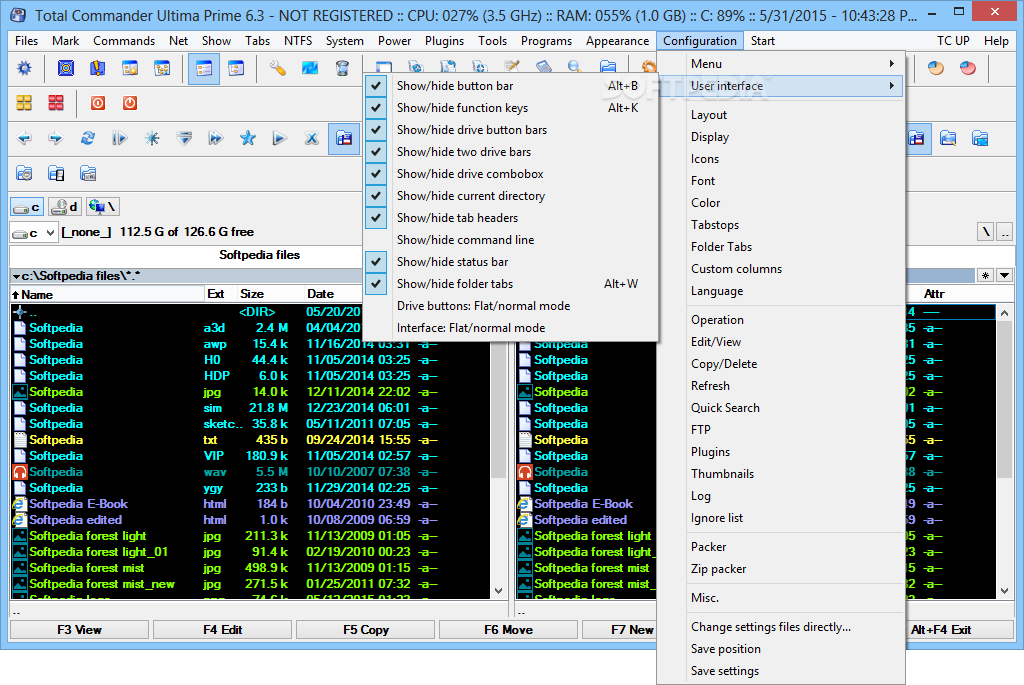Click the orange wrench toolbar icon
This screenshot has width=1024, height=685.
[x=278, y=68]
